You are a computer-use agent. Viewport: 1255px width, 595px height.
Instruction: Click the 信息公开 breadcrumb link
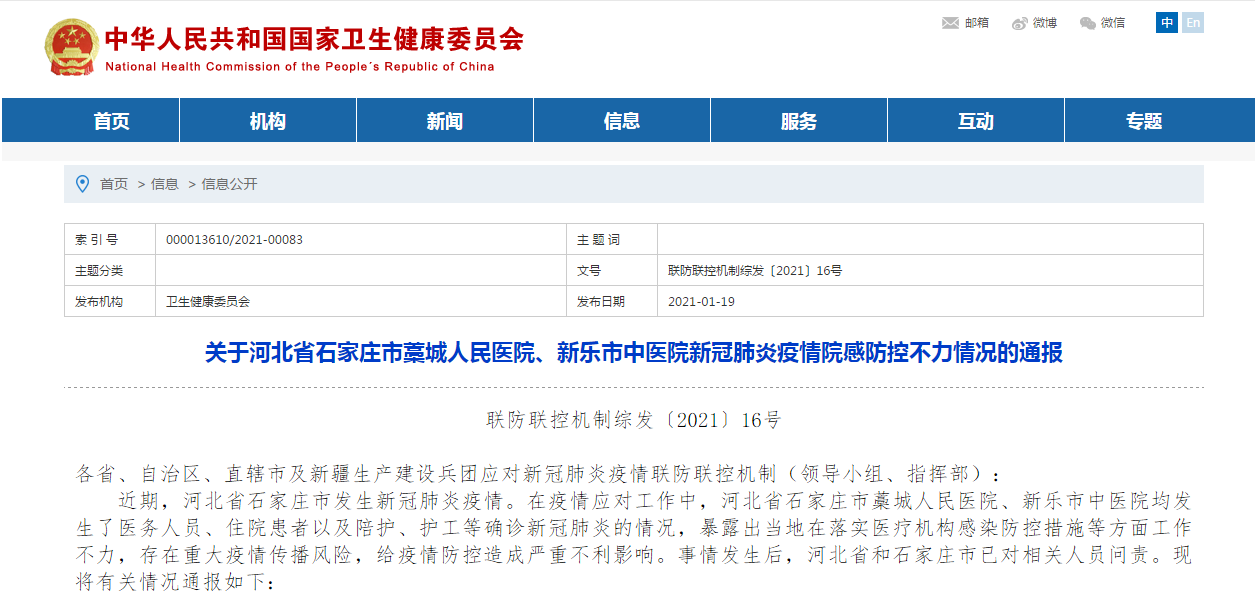coord(230,184)
